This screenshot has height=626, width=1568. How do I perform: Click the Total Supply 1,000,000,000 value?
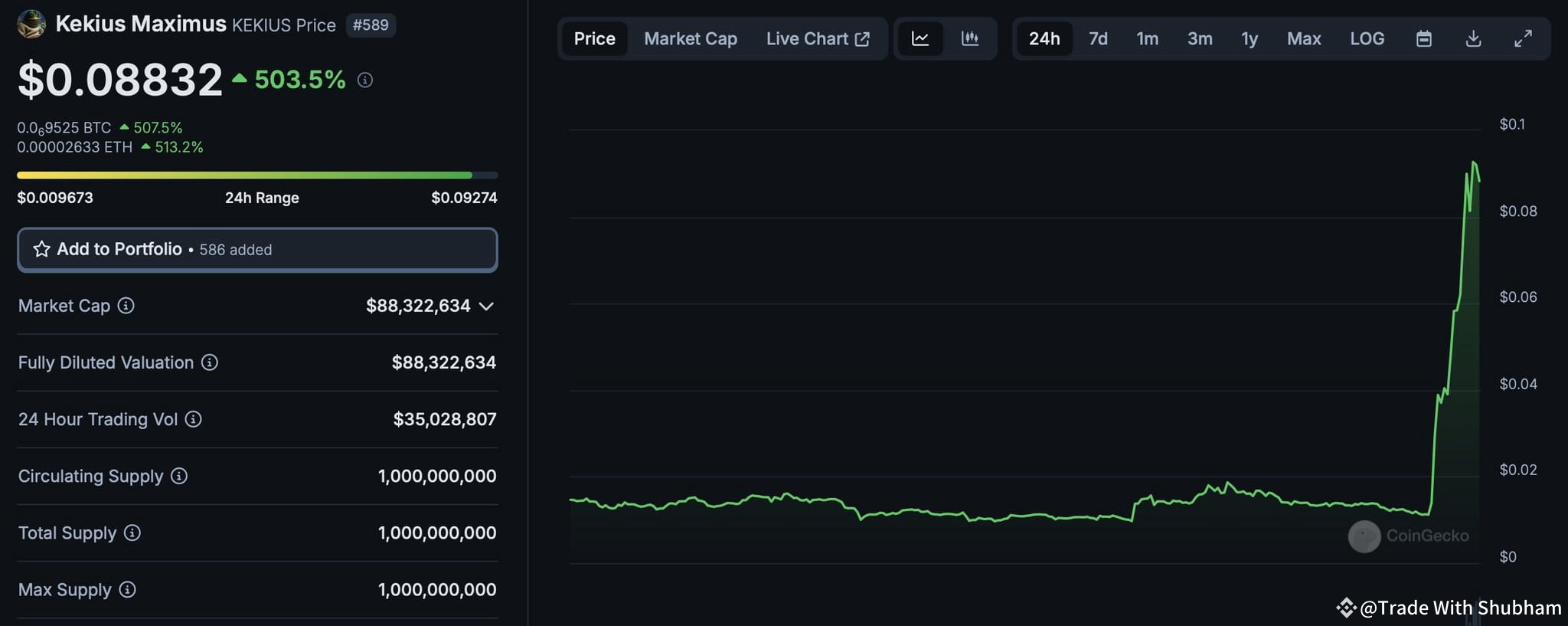437,533
